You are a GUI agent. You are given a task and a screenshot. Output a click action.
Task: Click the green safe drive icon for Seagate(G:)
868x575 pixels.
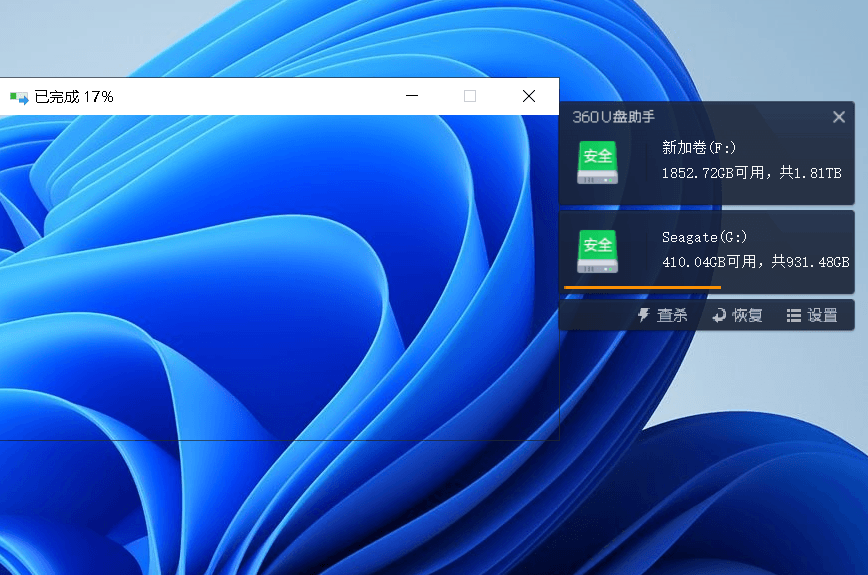point(597,251)
